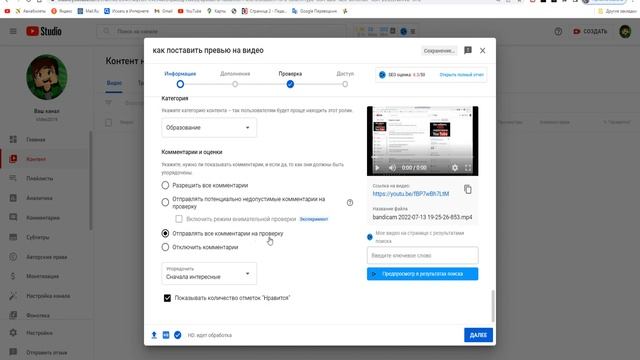Screen dimensions: 640x360
Task: Toggle the show likes count checkbox
Action: click(167, 298)
